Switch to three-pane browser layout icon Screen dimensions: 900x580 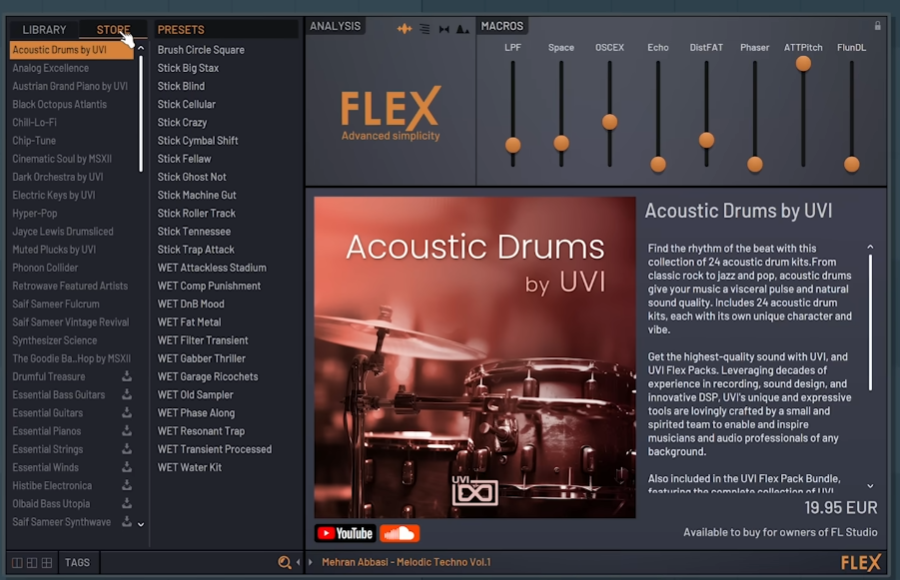[32, 563]
